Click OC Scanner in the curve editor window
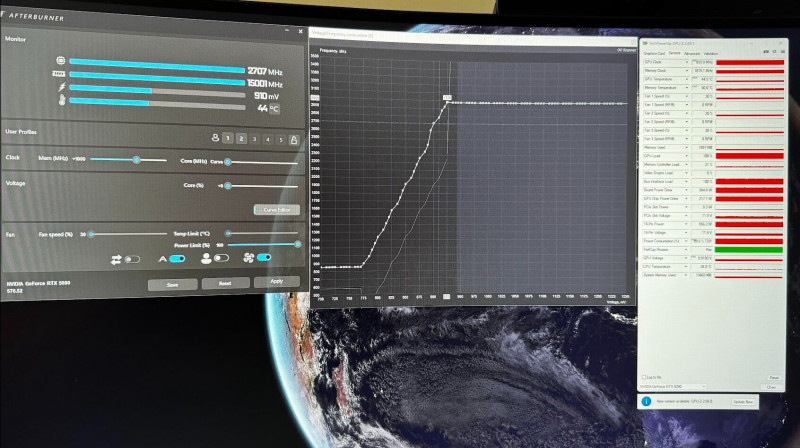The width and height of the screenshot is (800, 448). (x=626, y=50)
